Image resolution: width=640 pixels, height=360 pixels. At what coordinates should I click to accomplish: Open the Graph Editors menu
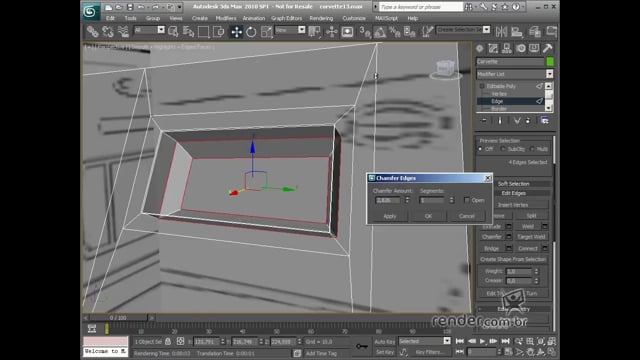click(x=287, y=18)
